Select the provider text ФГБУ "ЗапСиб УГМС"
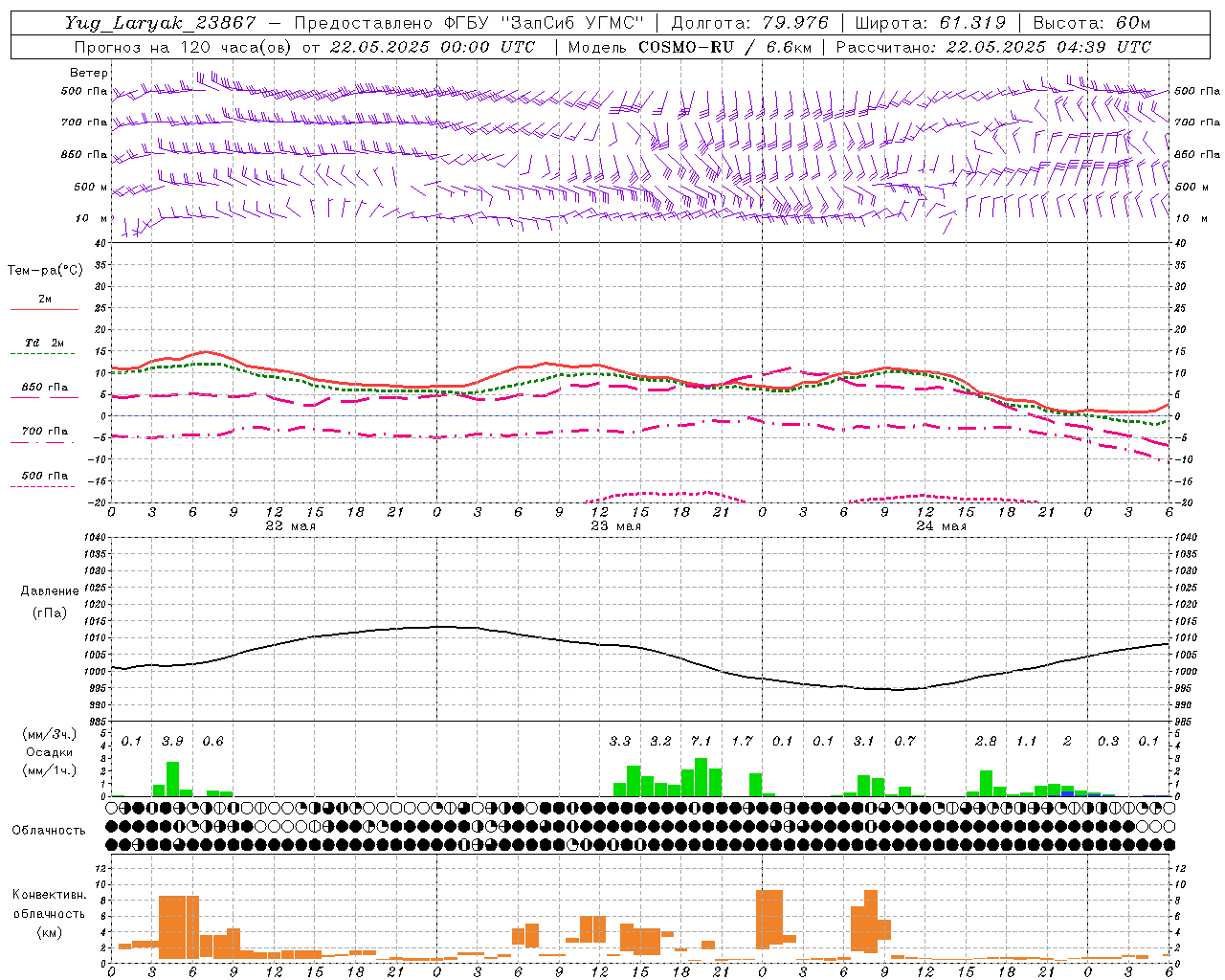The width and height of the screenshot is (1225, 980). (x=546, y=23)
